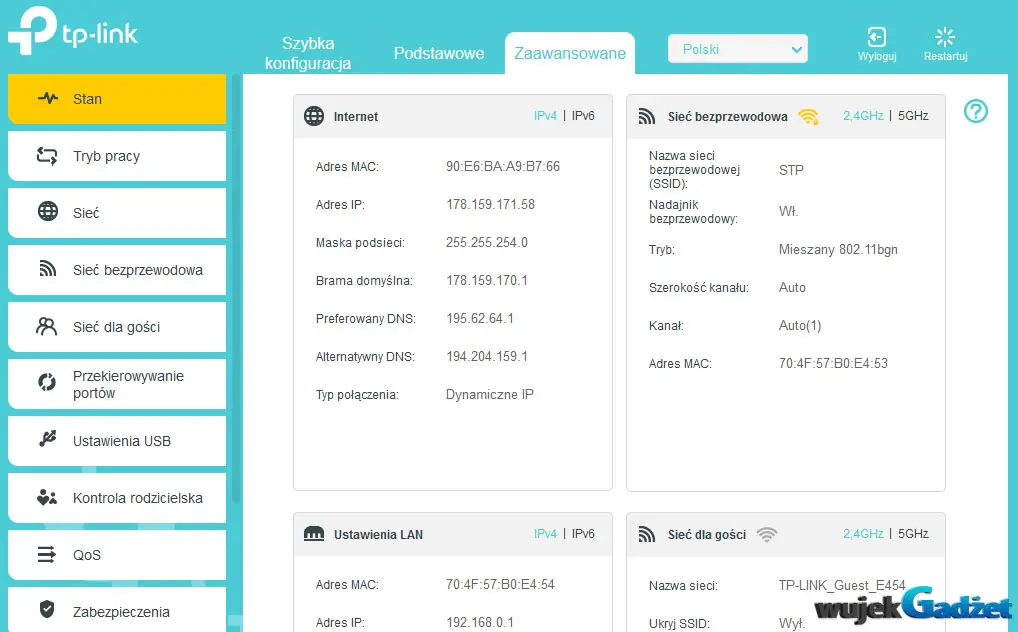Open Zabezpieczenia security section

coord(117,611)
